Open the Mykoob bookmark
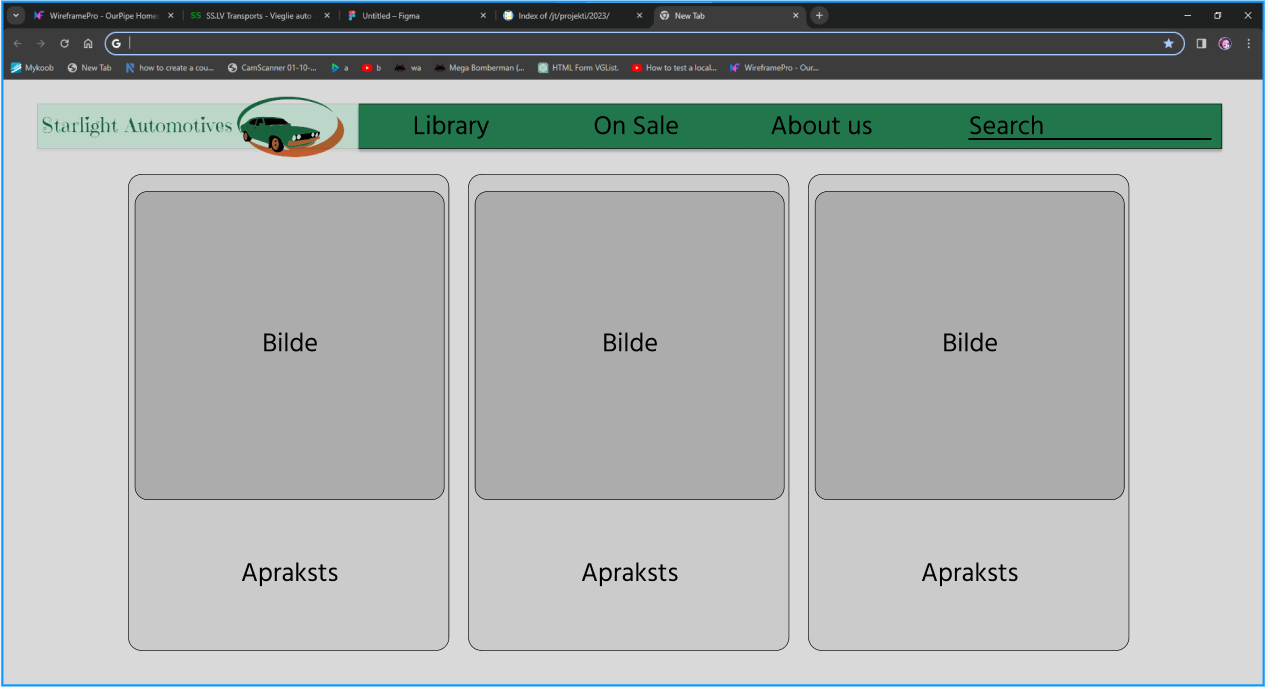 point(33,68)
